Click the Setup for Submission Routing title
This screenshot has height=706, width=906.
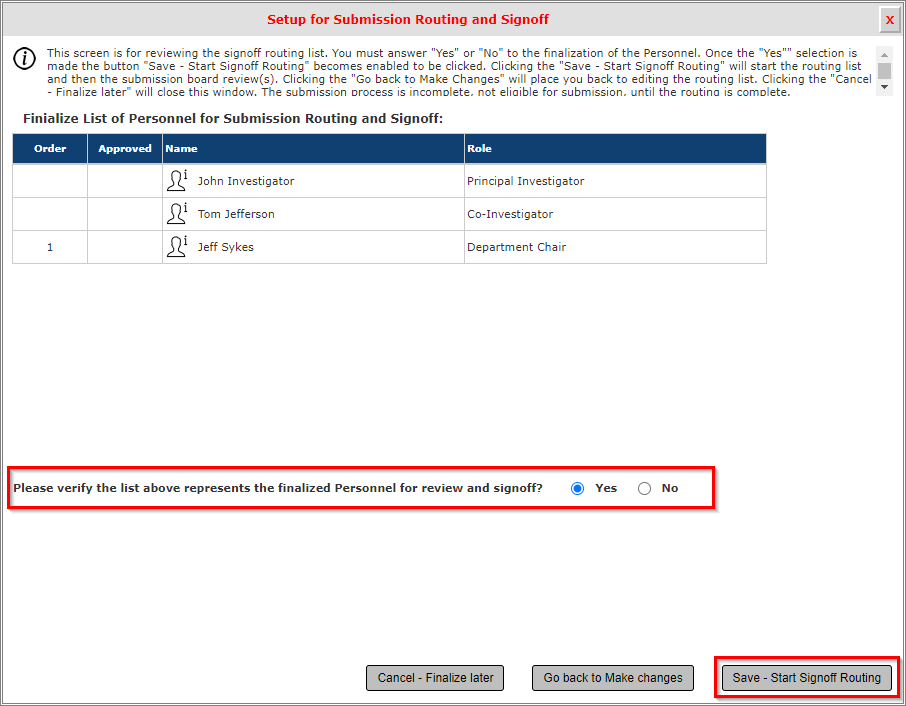point(407,19)
